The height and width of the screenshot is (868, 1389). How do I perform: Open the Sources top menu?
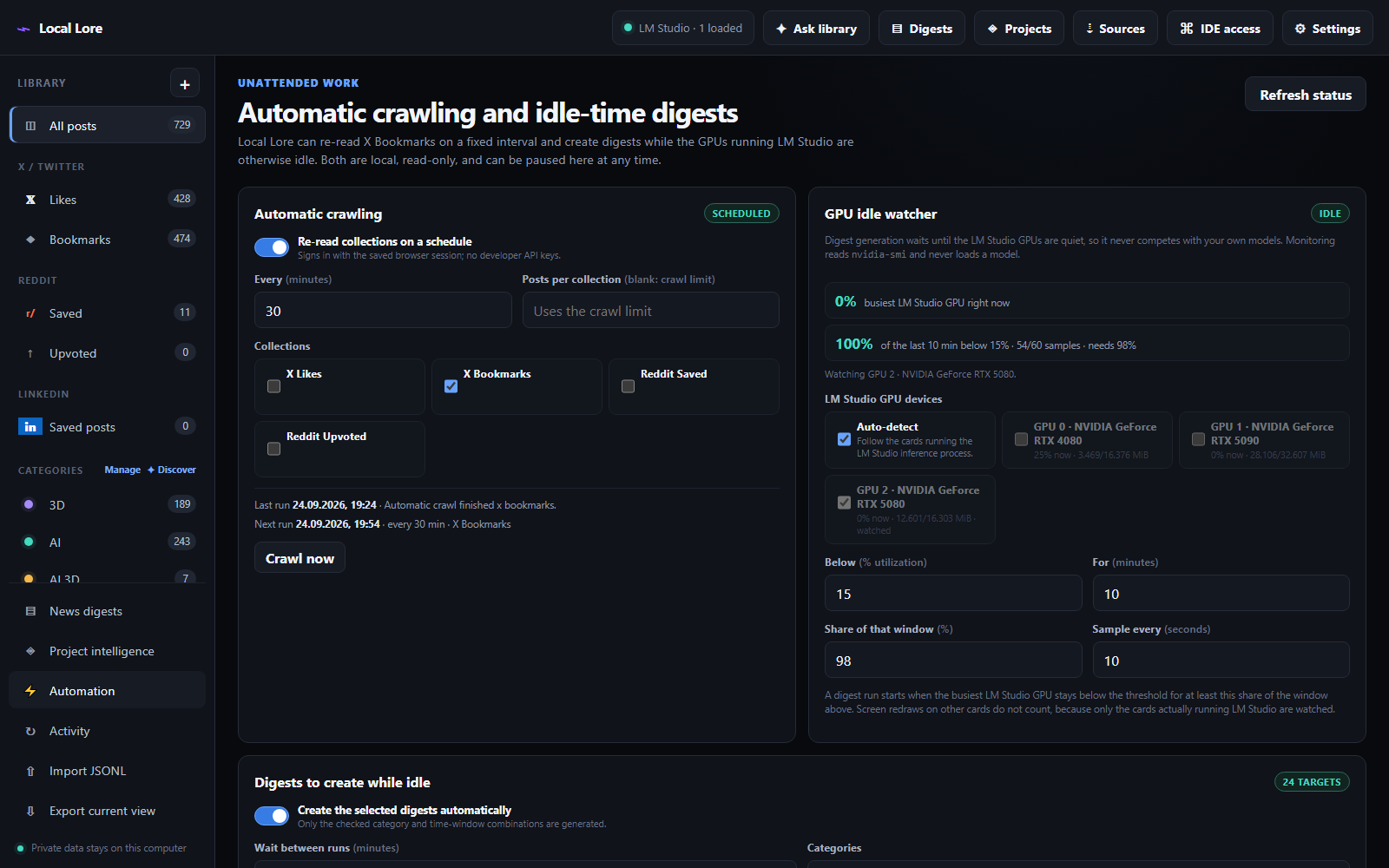[x=1116, y=29]
